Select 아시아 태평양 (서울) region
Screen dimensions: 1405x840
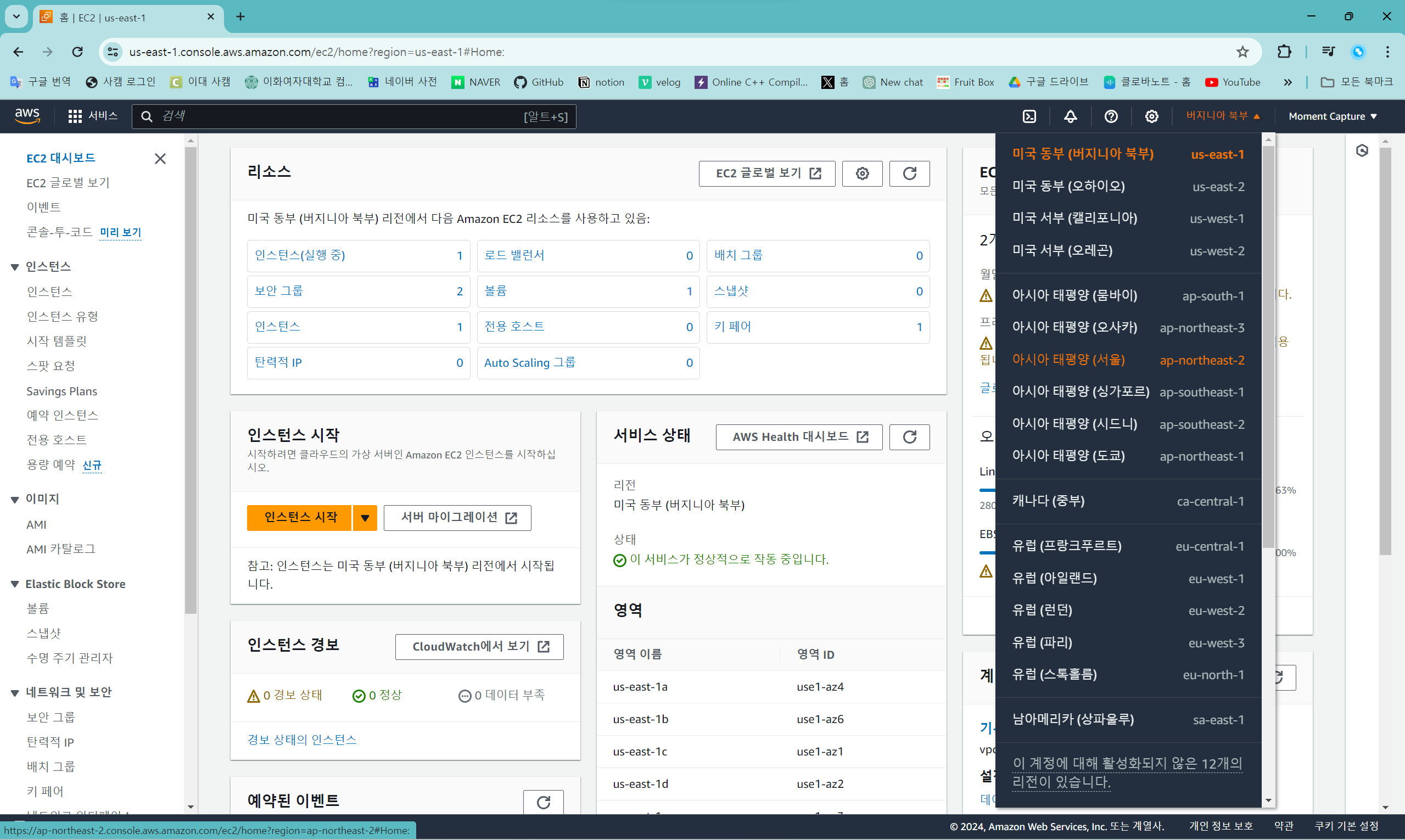[1068, 360]
